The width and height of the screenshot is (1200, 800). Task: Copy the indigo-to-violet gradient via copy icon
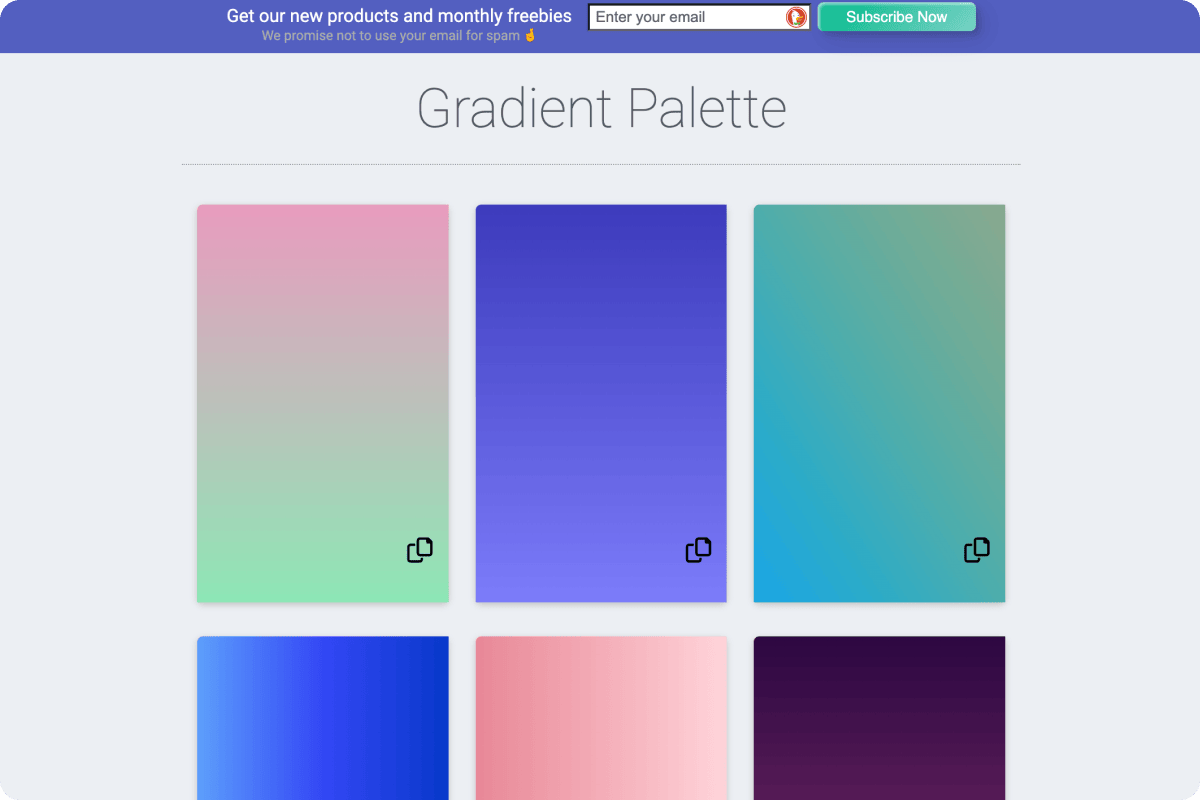point(698,550)
